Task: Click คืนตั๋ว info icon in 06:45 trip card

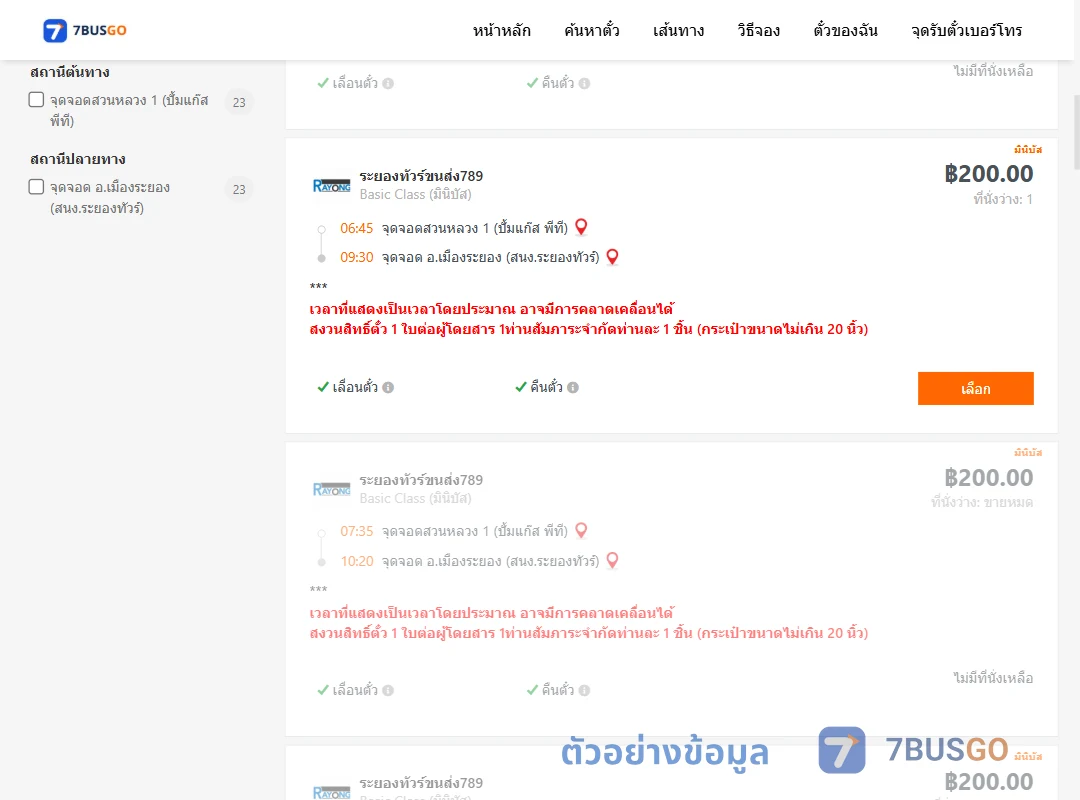Action: [573, 387]
